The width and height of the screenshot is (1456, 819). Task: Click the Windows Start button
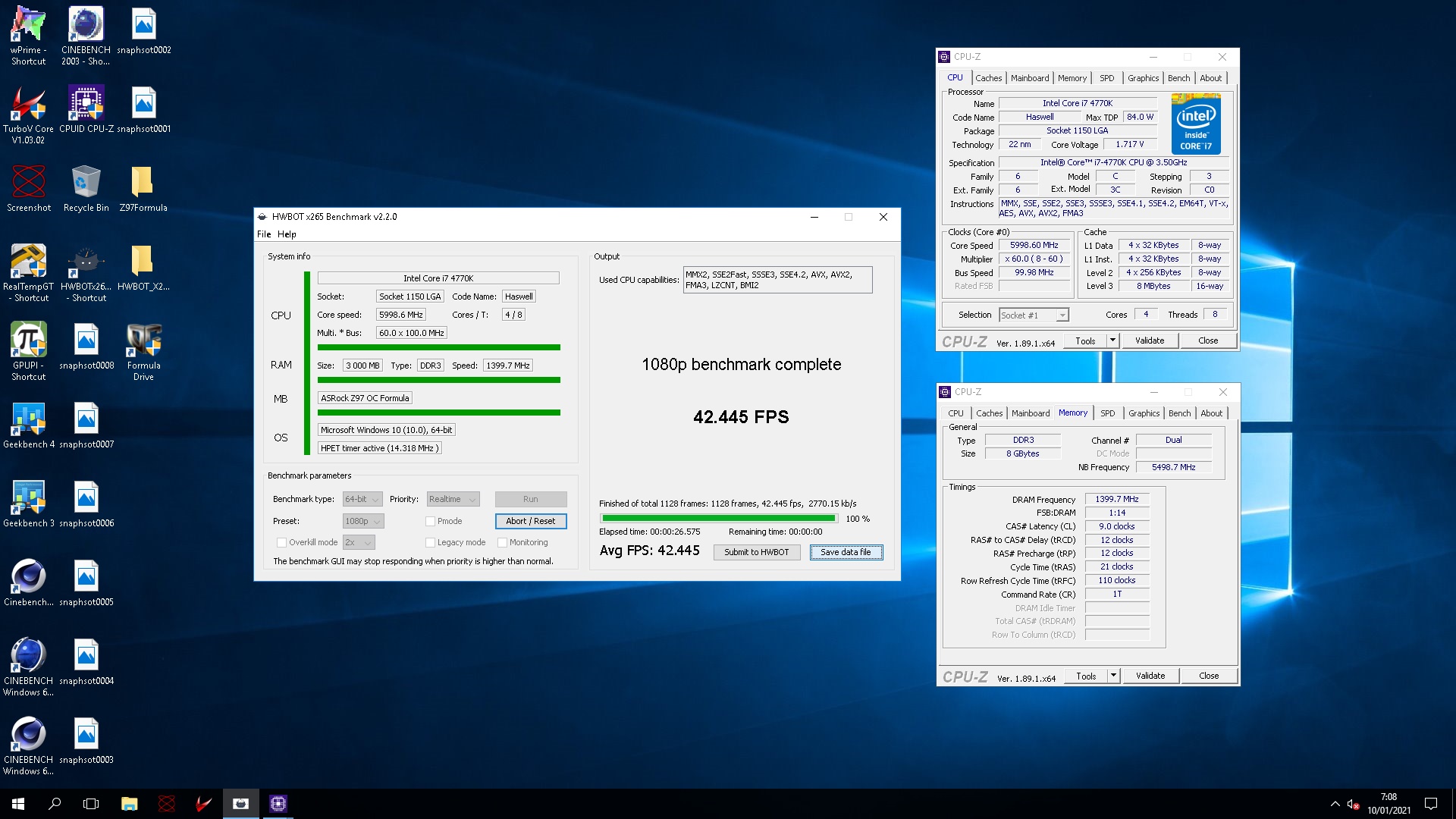pos(18,804)
